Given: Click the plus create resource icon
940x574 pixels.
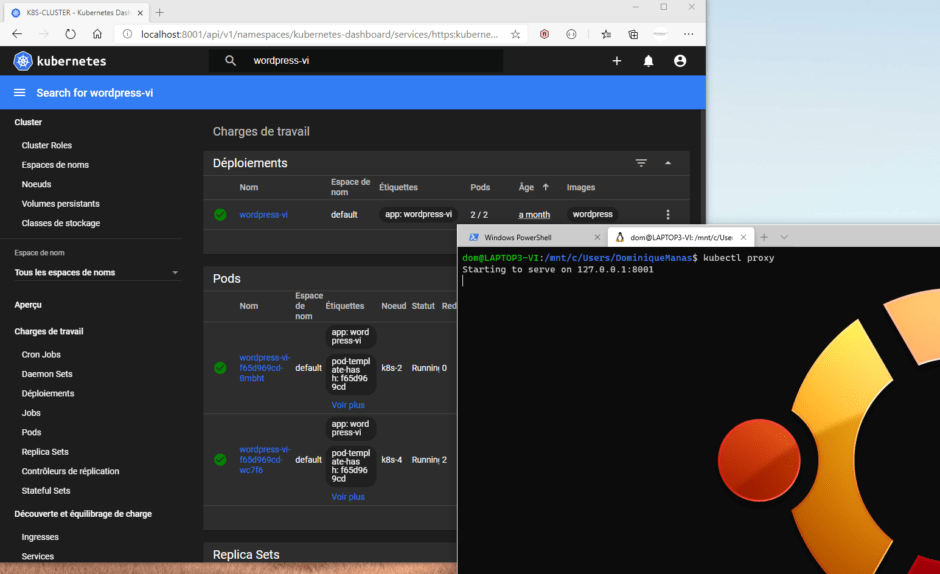Looking at the screenshot, I should 616,61.
